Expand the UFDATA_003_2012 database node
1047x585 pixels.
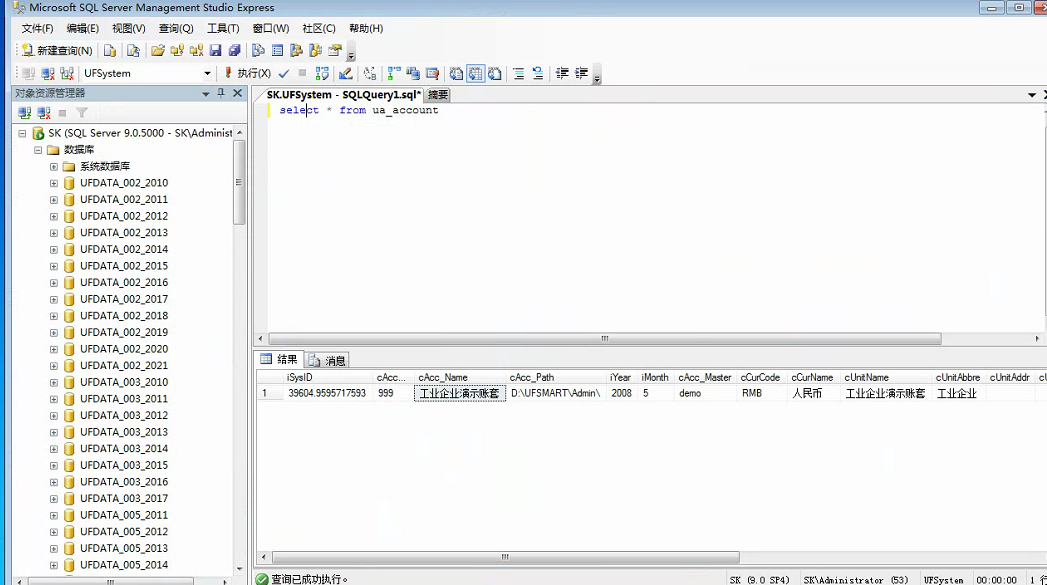pyautogui.click(x=54, y=415)
